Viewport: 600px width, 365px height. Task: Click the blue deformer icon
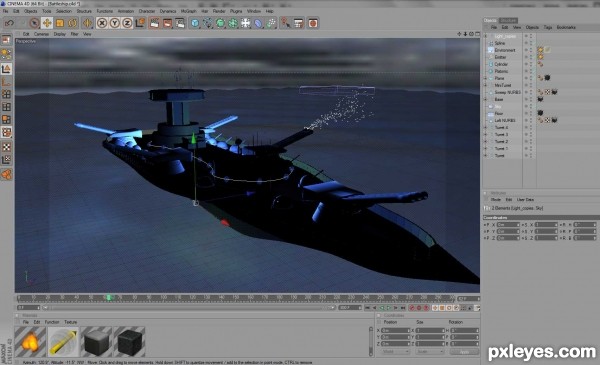coord(259,23)
